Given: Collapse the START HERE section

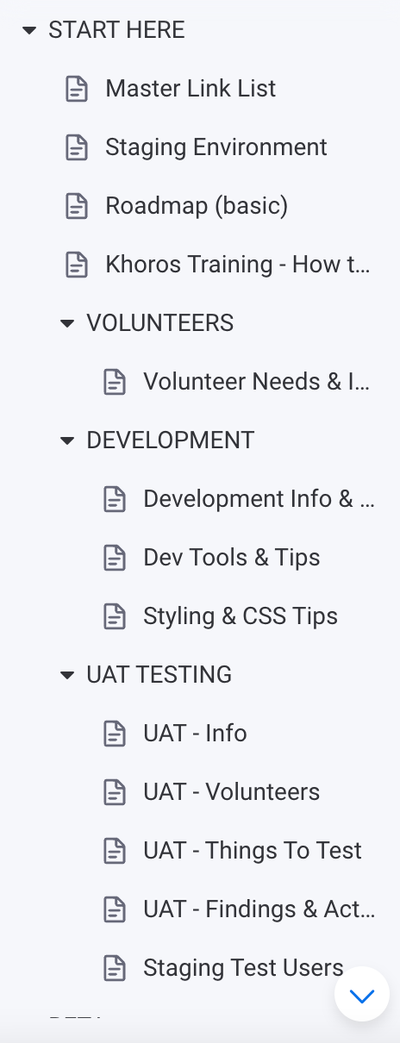Looking at the screenshot, I should pyautogui.click(x=29, y=30).
